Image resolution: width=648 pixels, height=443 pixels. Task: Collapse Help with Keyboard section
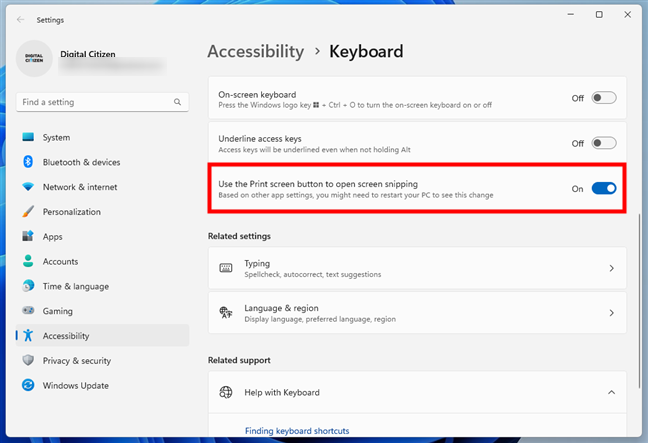tap(611, 393)
